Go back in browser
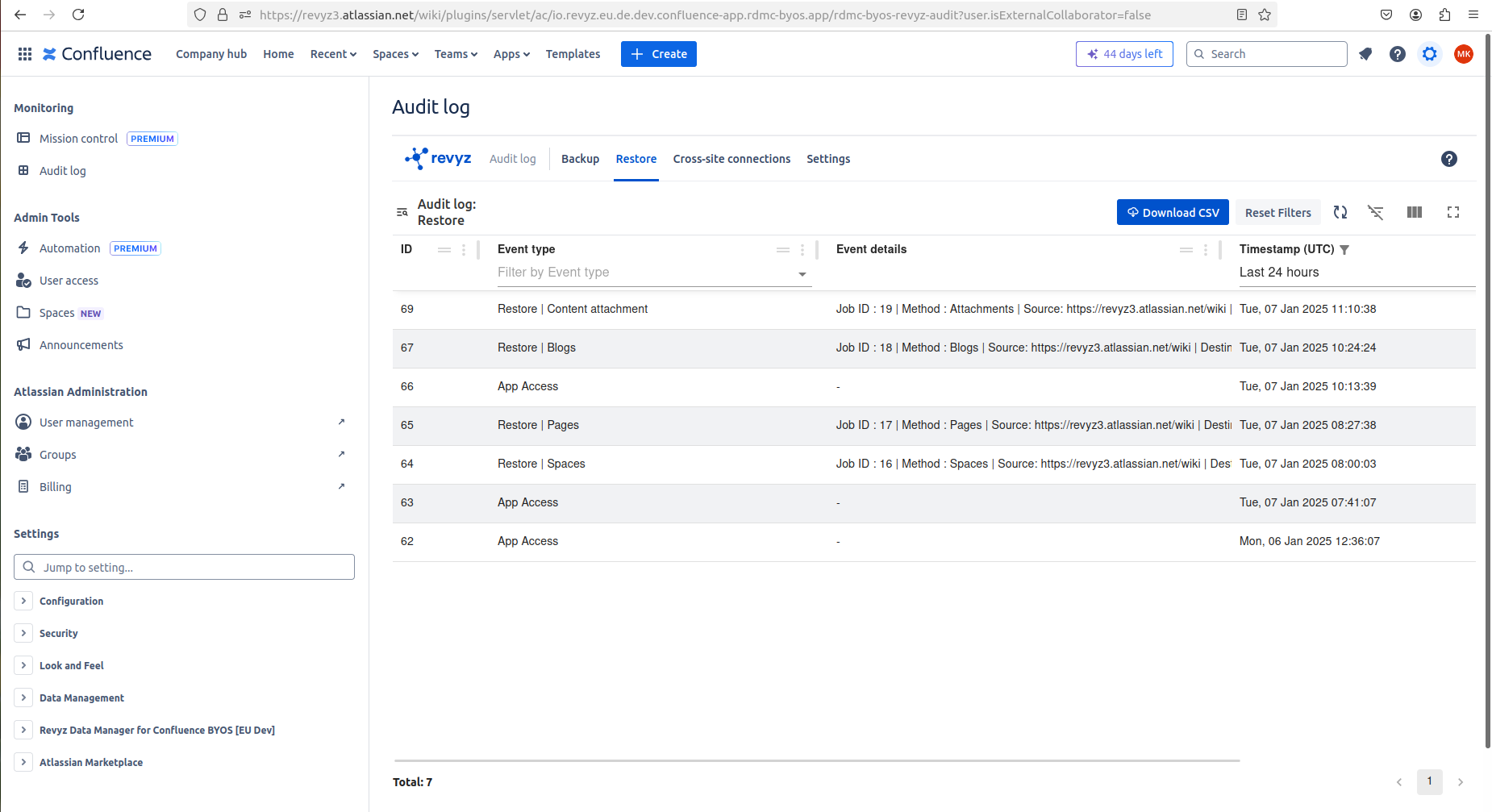This screenshot has width=1492, height=812. point(20,15)
